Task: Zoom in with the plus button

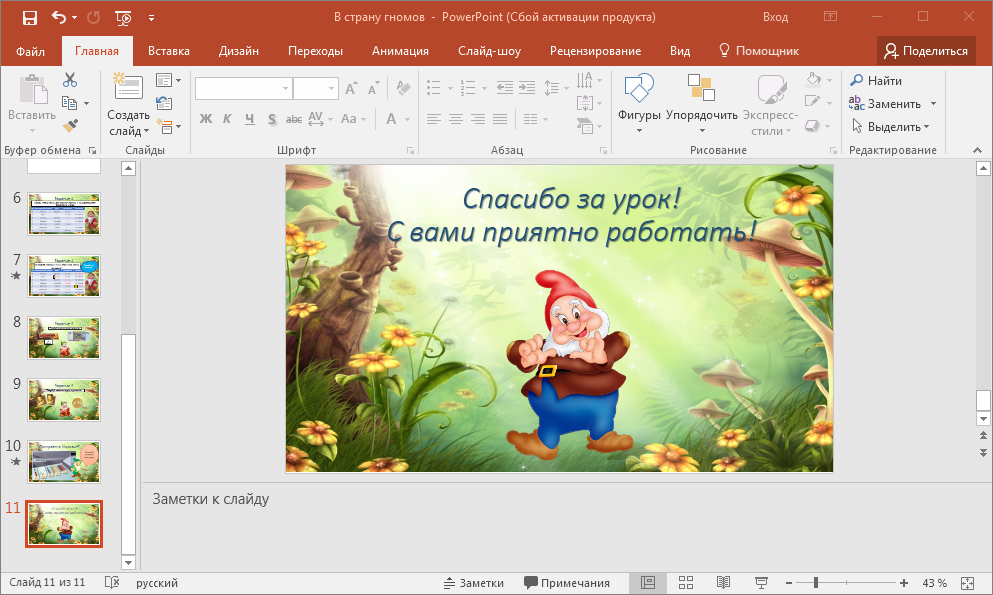Action: [904, 583]
